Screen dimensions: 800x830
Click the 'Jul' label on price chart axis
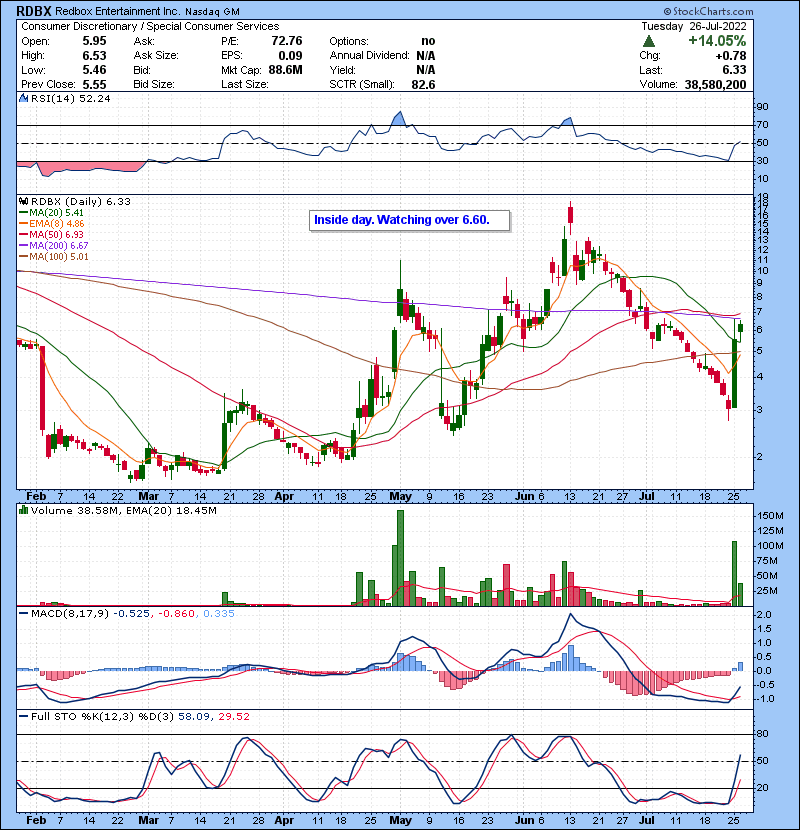click(x=647, y=497)
